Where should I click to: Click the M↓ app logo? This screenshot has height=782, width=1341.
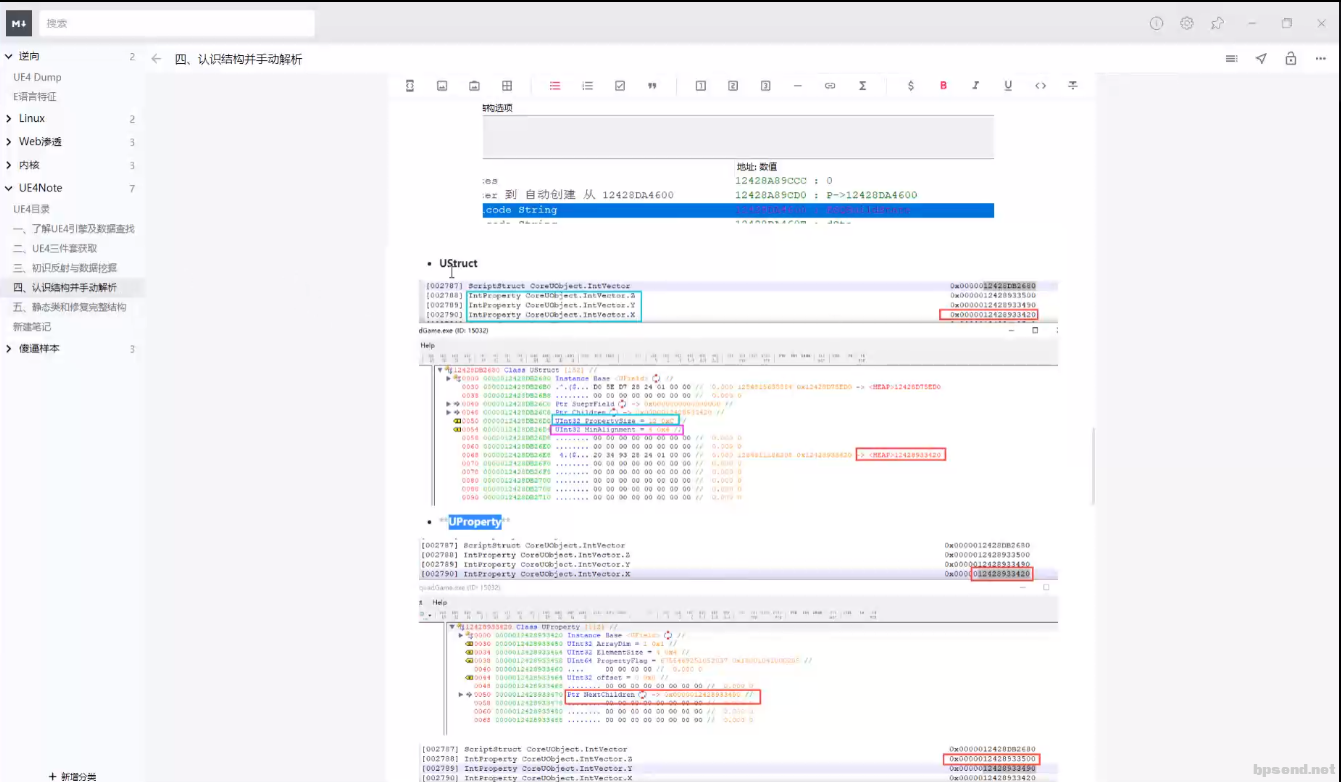click(x=19, y=23)
